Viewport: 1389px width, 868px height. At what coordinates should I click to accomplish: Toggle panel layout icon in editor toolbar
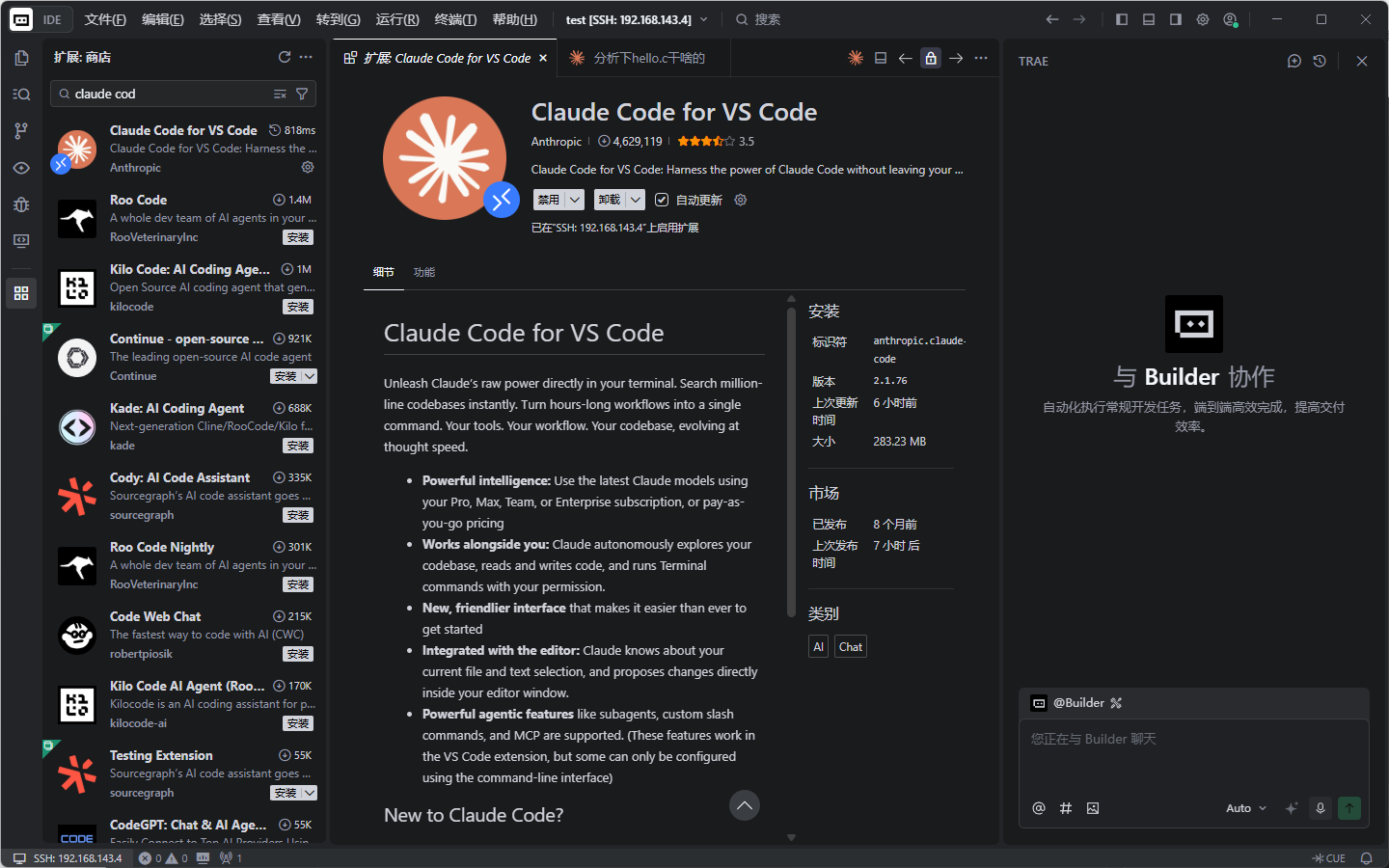click(881, 58)
